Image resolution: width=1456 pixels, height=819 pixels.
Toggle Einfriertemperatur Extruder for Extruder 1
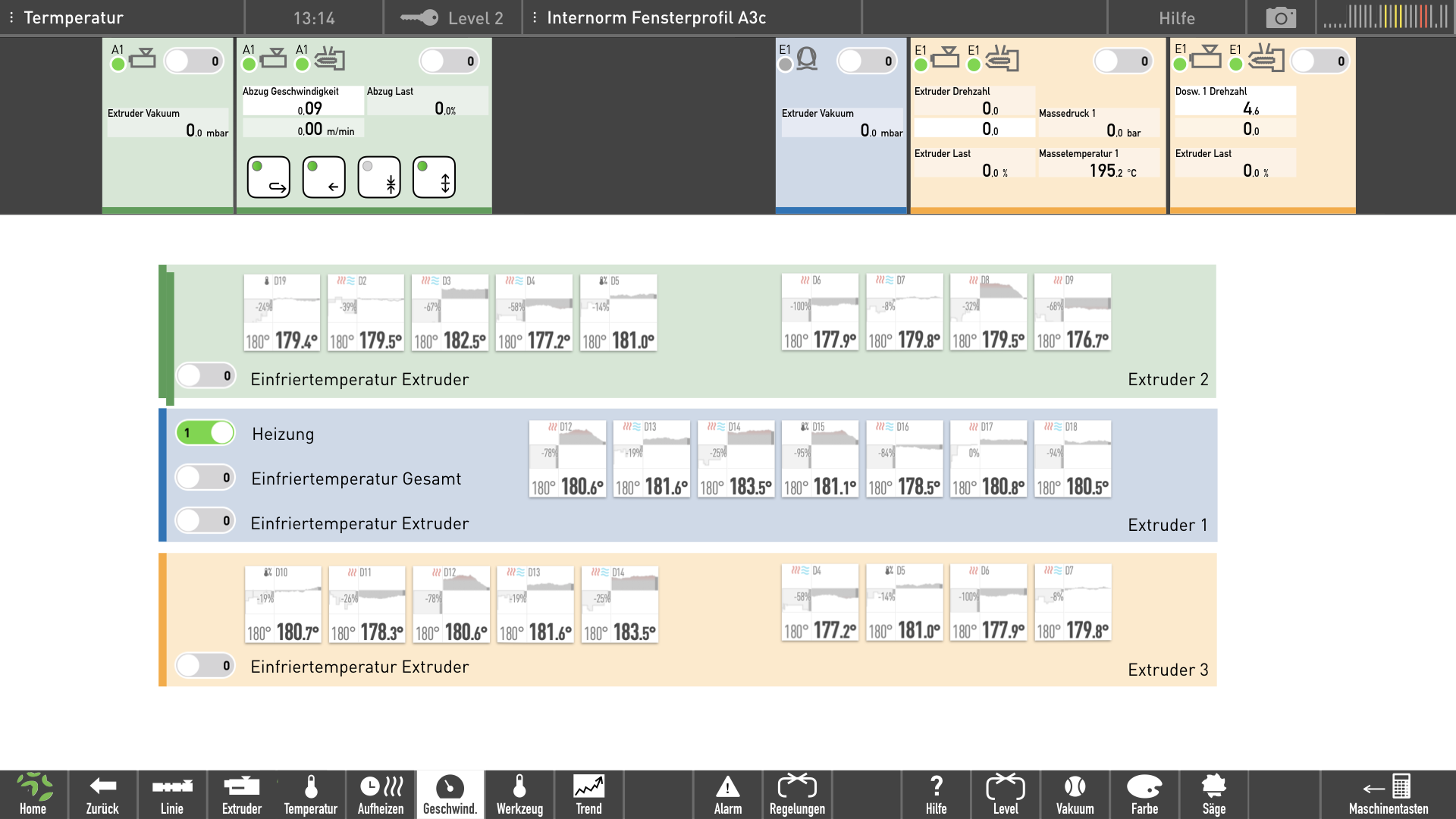[x=206, y=520]
